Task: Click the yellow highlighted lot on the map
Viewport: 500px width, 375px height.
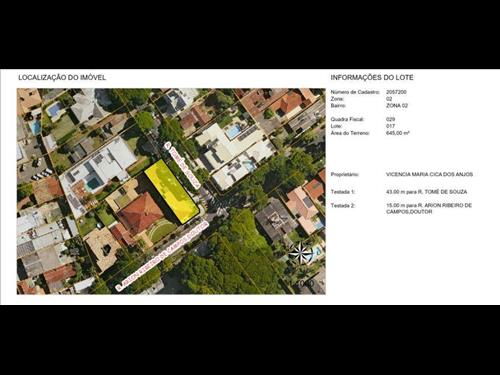Action: coord(172,191)
